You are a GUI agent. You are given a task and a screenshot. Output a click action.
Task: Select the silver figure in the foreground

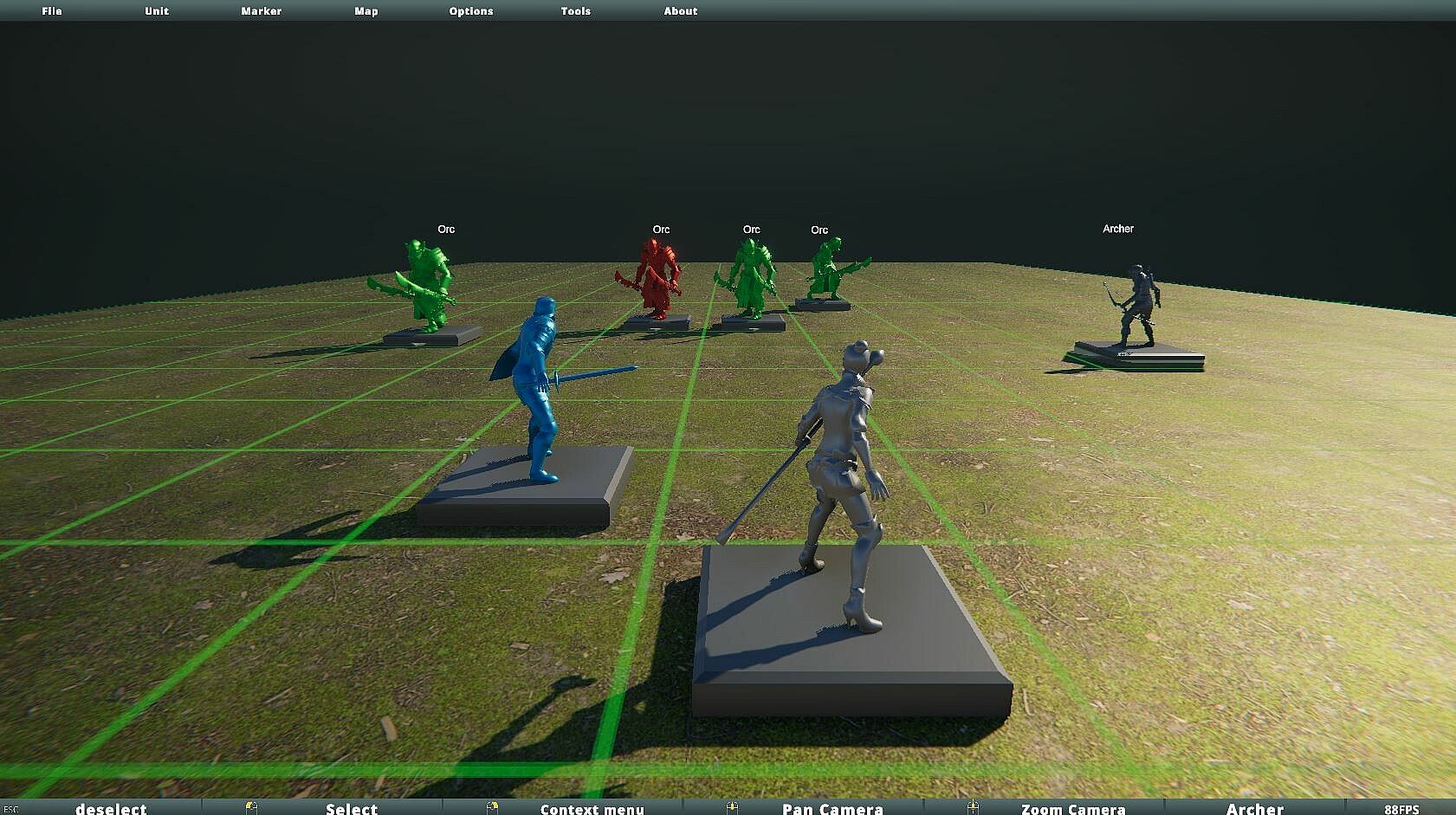(x=843, y=485)
